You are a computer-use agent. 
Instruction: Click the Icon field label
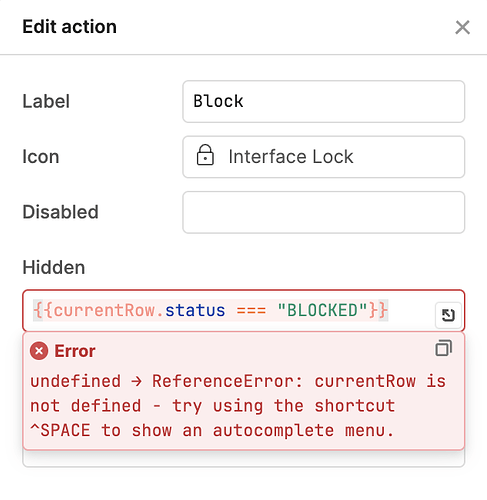[x=41, y=157]
